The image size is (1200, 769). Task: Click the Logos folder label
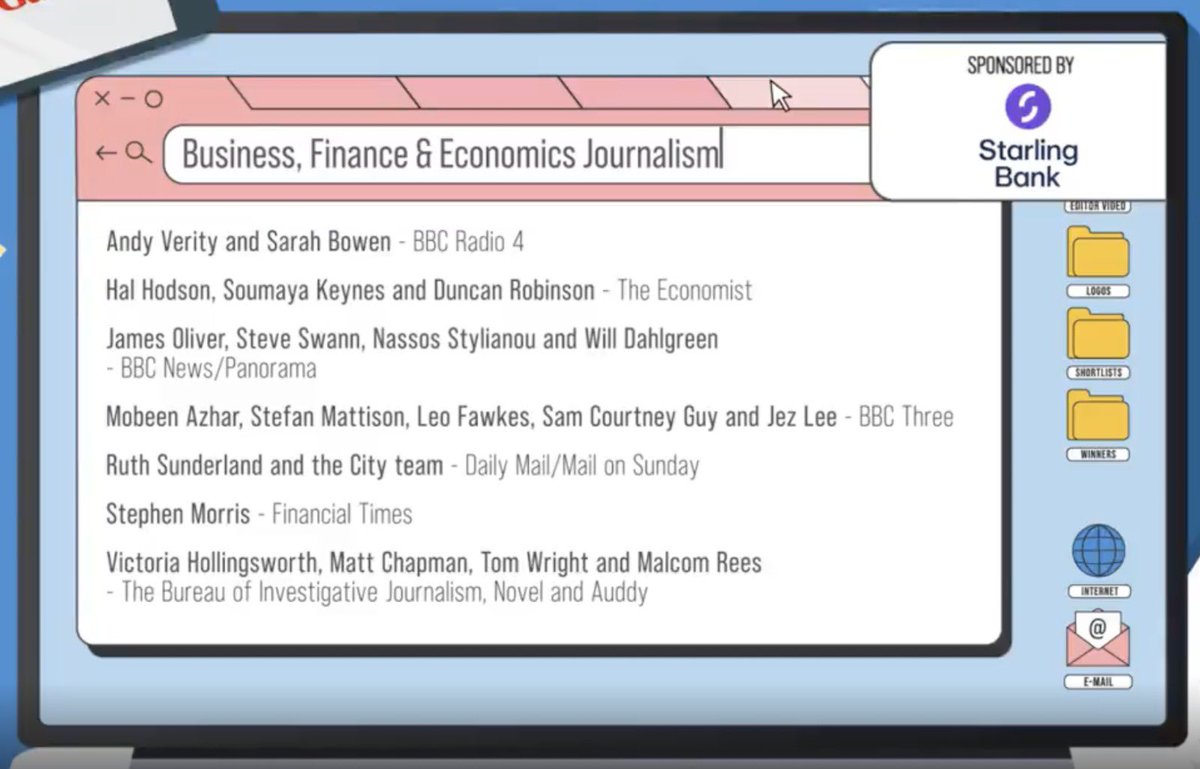1098,291
